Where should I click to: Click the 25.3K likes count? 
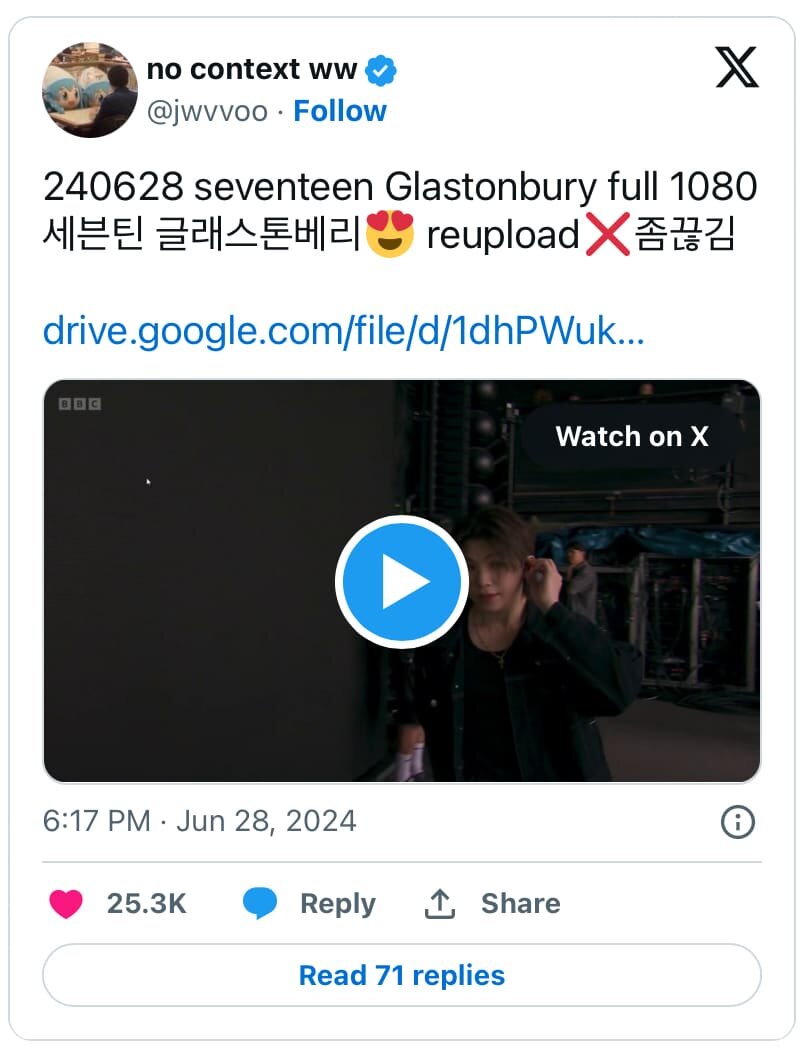tap(147, 904)
